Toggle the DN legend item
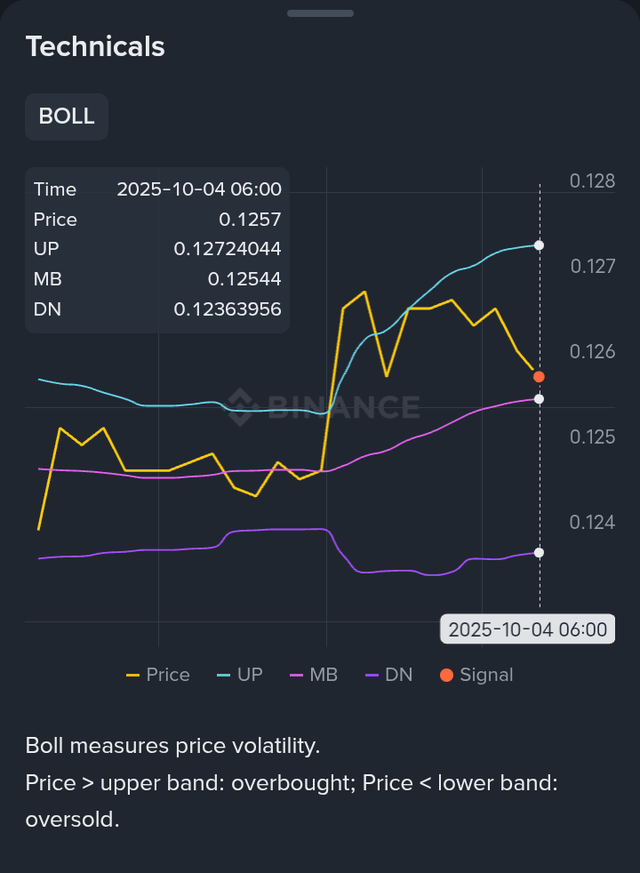The width and height of the screenshot is (640, 873). (x=388, y=675)
